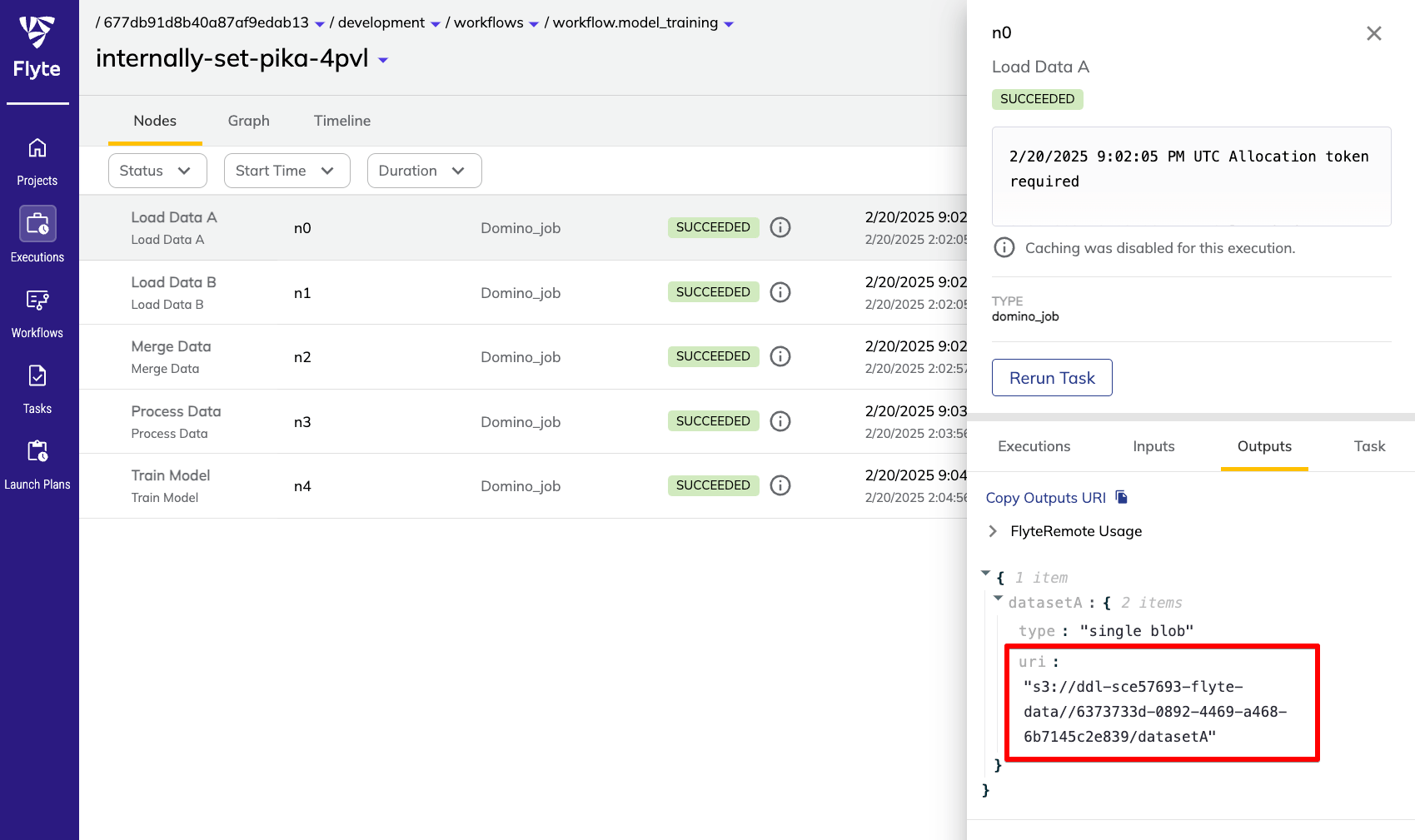Show info for Load Data B node
Viewport: 1415px width, 840px height.
[x=780, y=292]
